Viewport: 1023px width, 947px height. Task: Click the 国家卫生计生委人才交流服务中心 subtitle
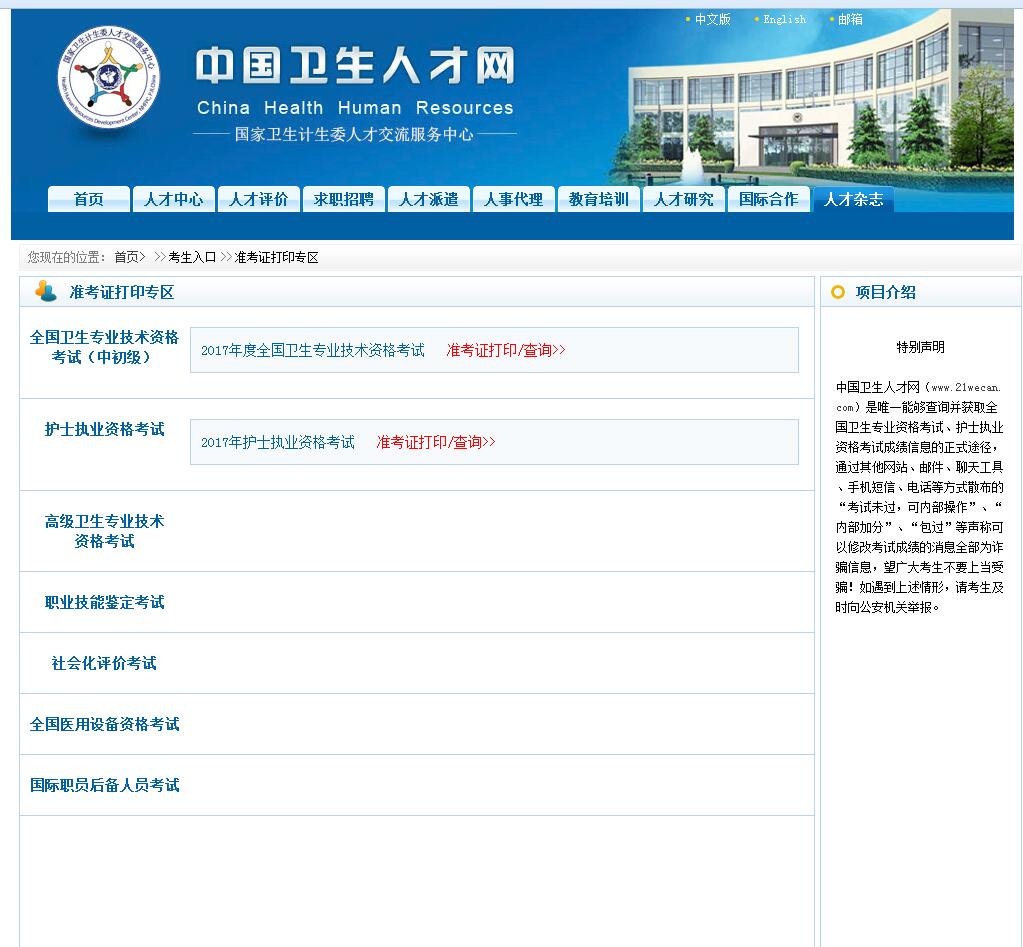point(354,134)
